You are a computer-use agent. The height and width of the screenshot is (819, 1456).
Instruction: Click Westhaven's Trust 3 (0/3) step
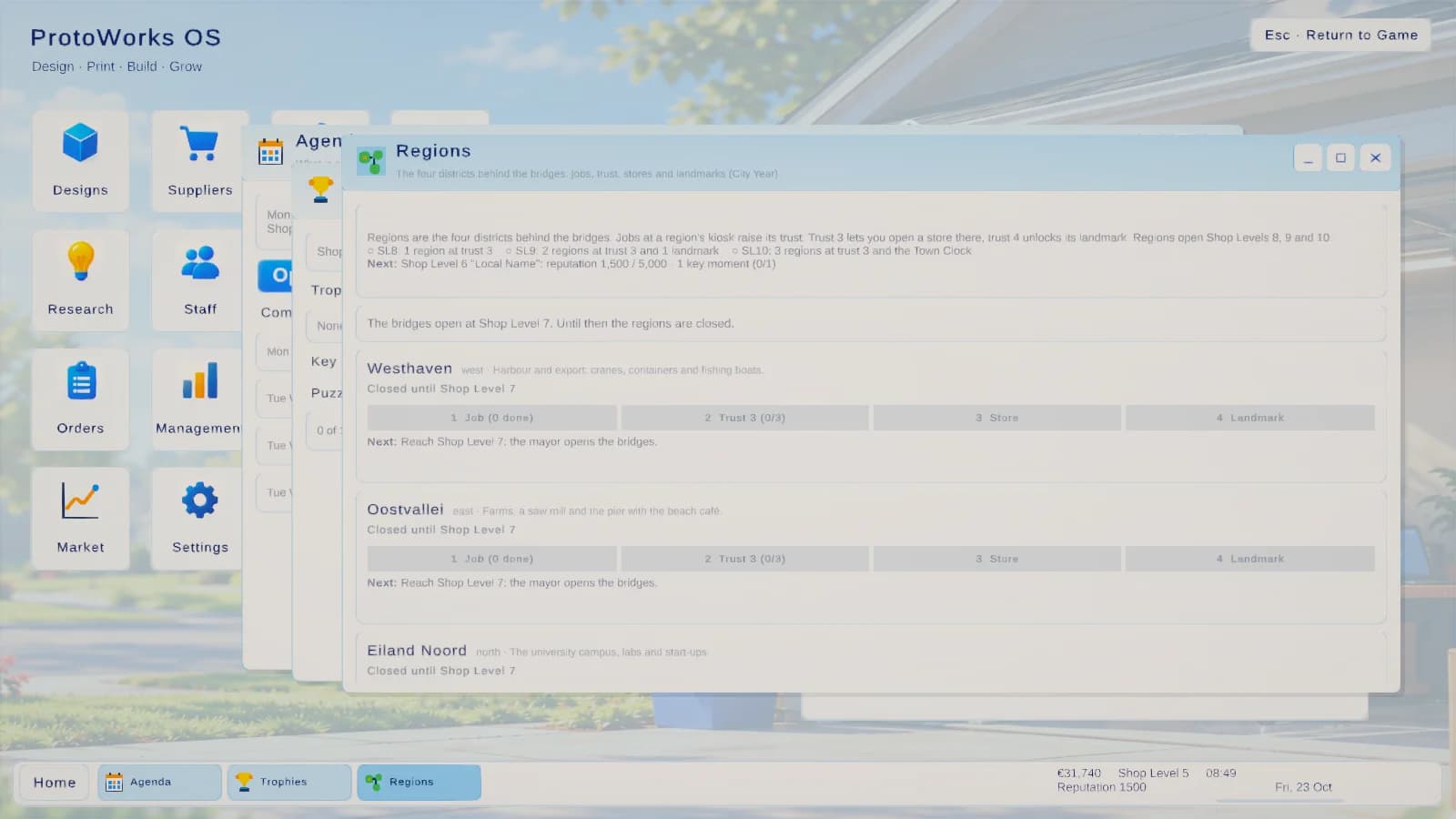pos(744,418)
